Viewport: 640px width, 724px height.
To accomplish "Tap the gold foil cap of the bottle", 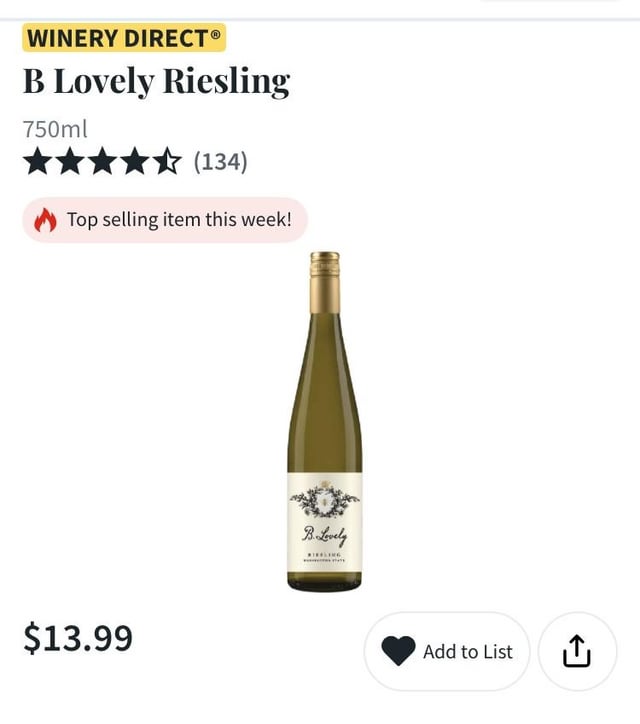I will 324,280.
